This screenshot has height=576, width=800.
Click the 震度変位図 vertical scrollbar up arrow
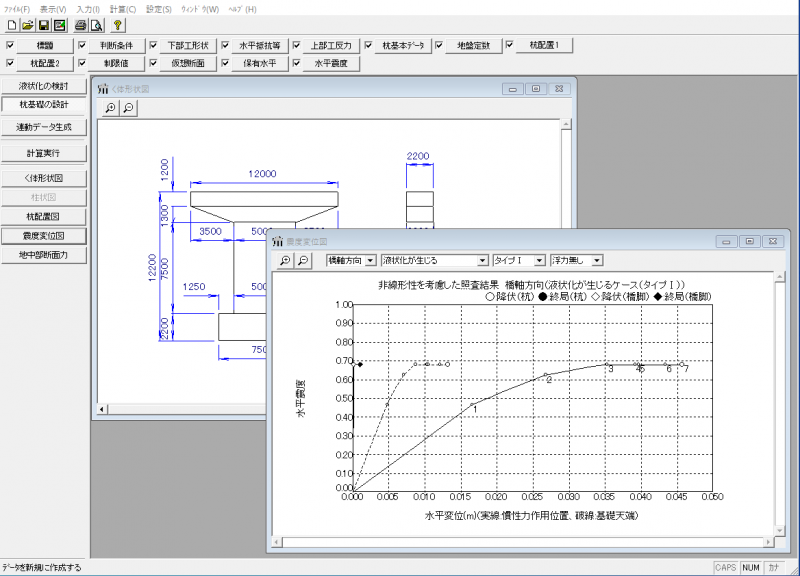[780, 277]
